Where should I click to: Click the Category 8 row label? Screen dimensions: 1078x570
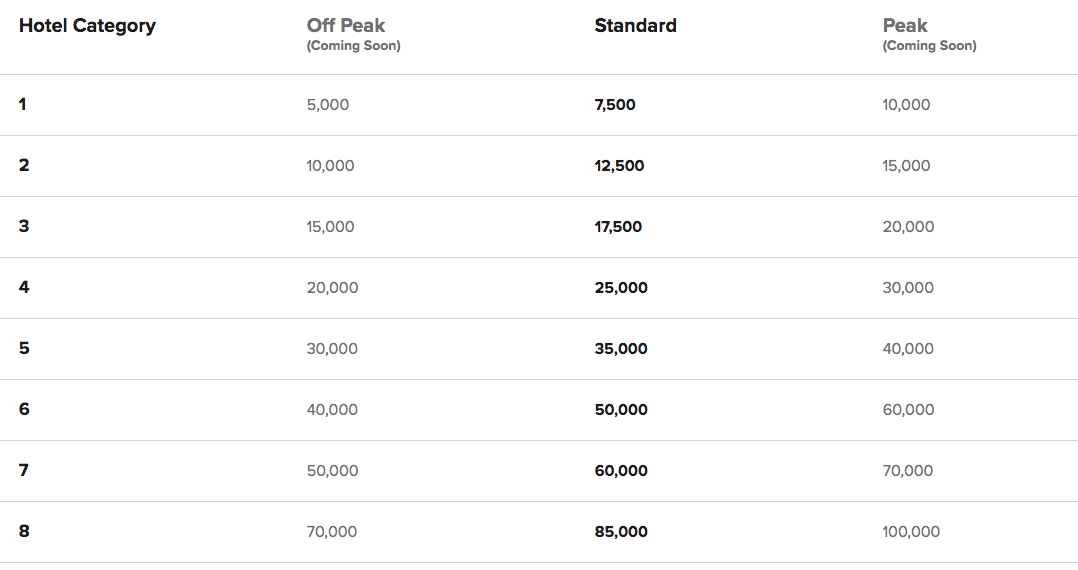coord(24,531)
